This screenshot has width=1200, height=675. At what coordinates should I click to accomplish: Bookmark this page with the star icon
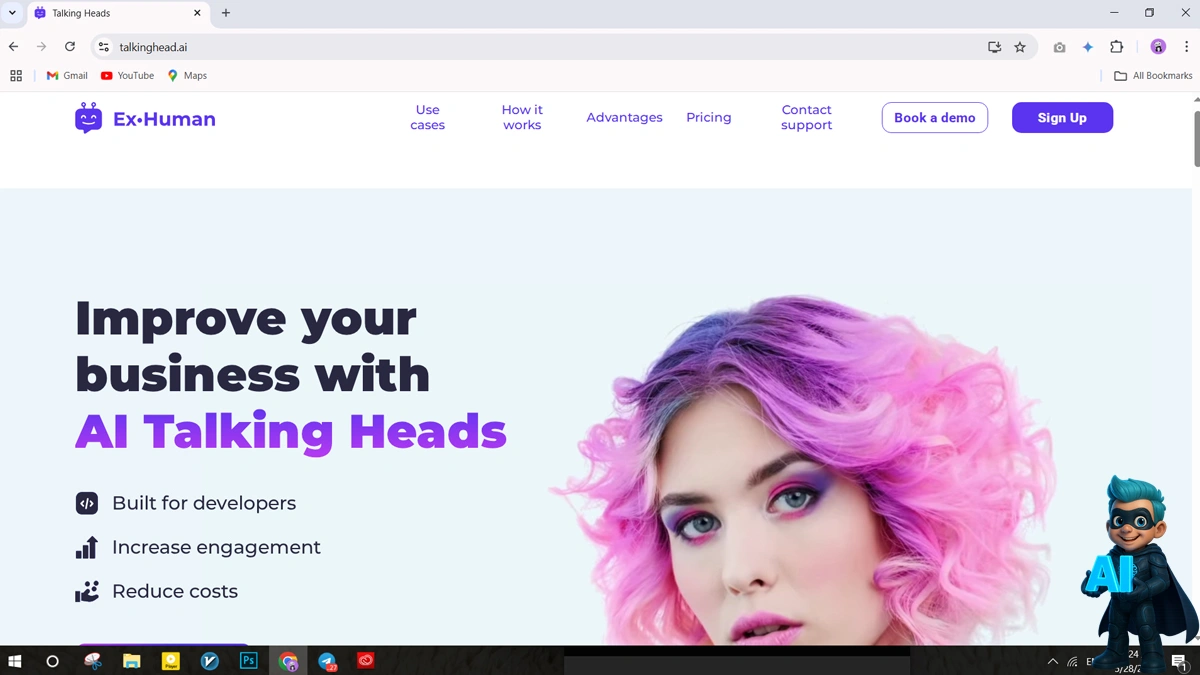point(1020,47)
